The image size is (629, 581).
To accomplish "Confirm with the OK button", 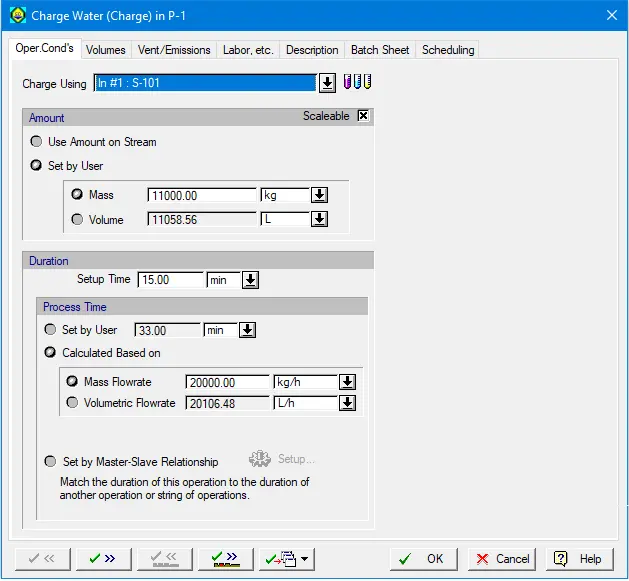I will 421,559.
